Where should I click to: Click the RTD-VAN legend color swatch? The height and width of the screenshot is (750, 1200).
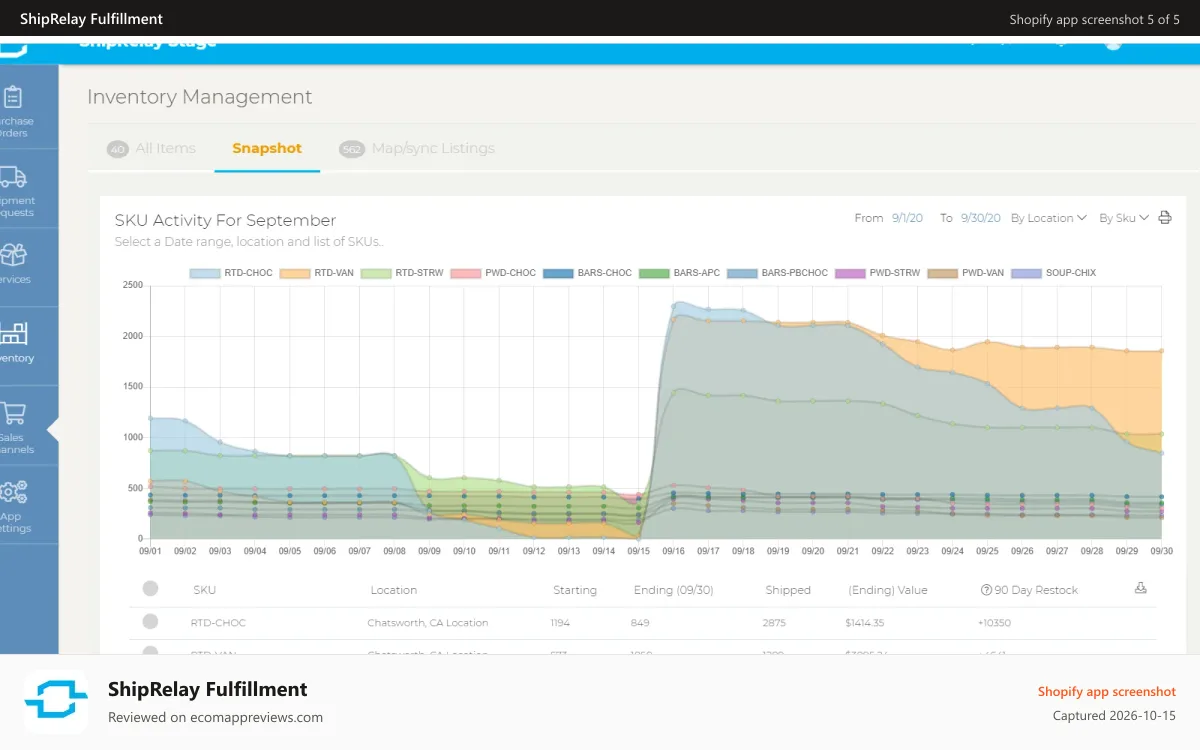click(x=295, y=273)
